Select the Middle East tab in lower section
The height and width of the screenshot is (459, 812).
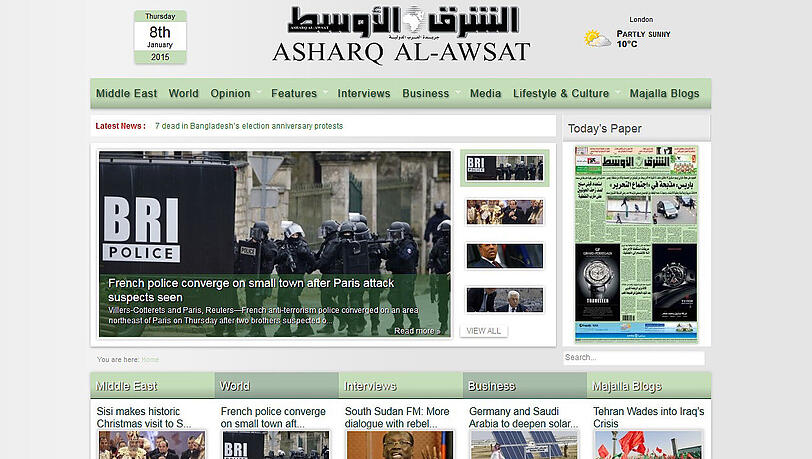152,386
